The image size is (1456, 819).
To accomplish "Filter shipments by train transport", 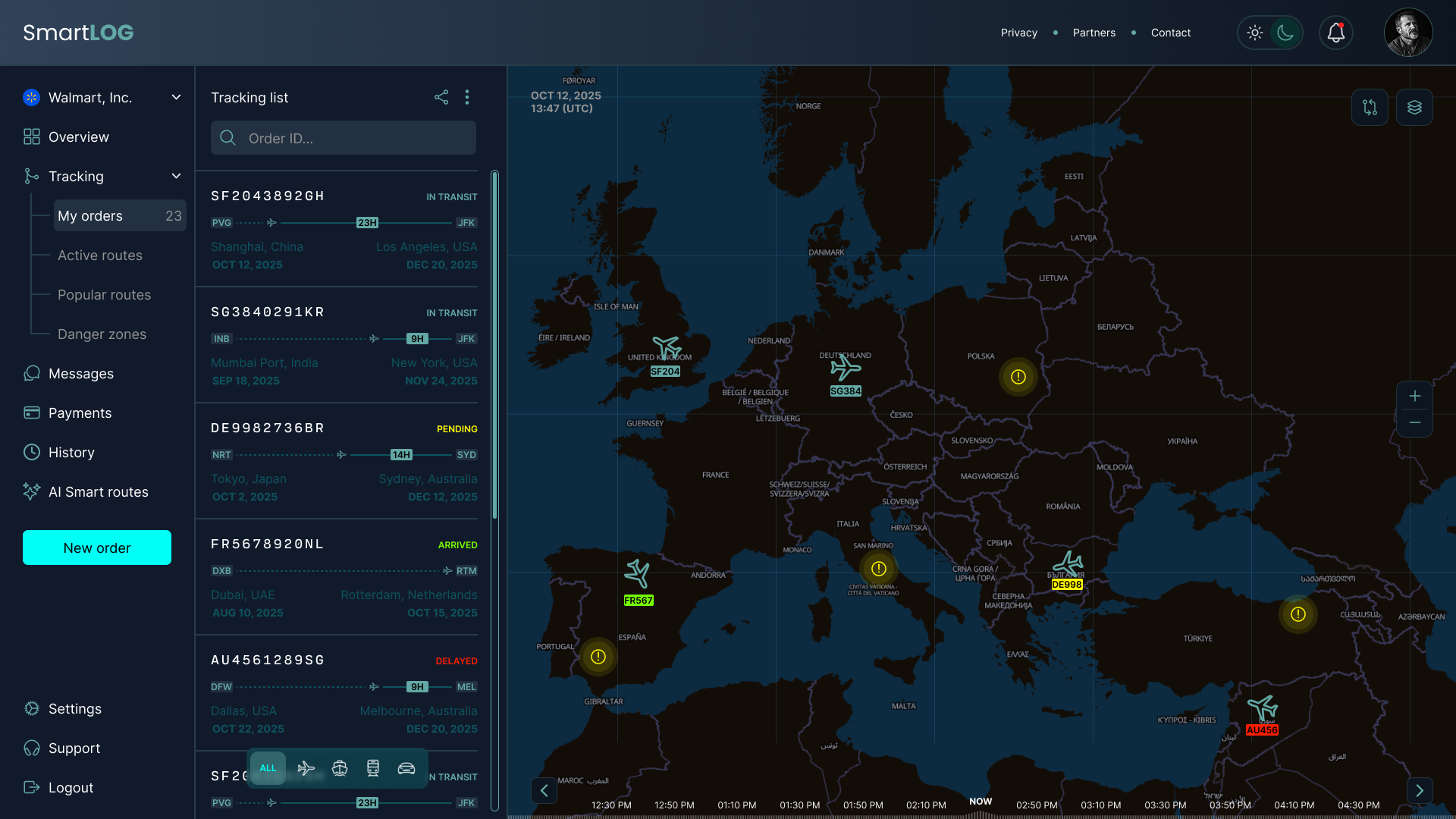I will [373, 768].
